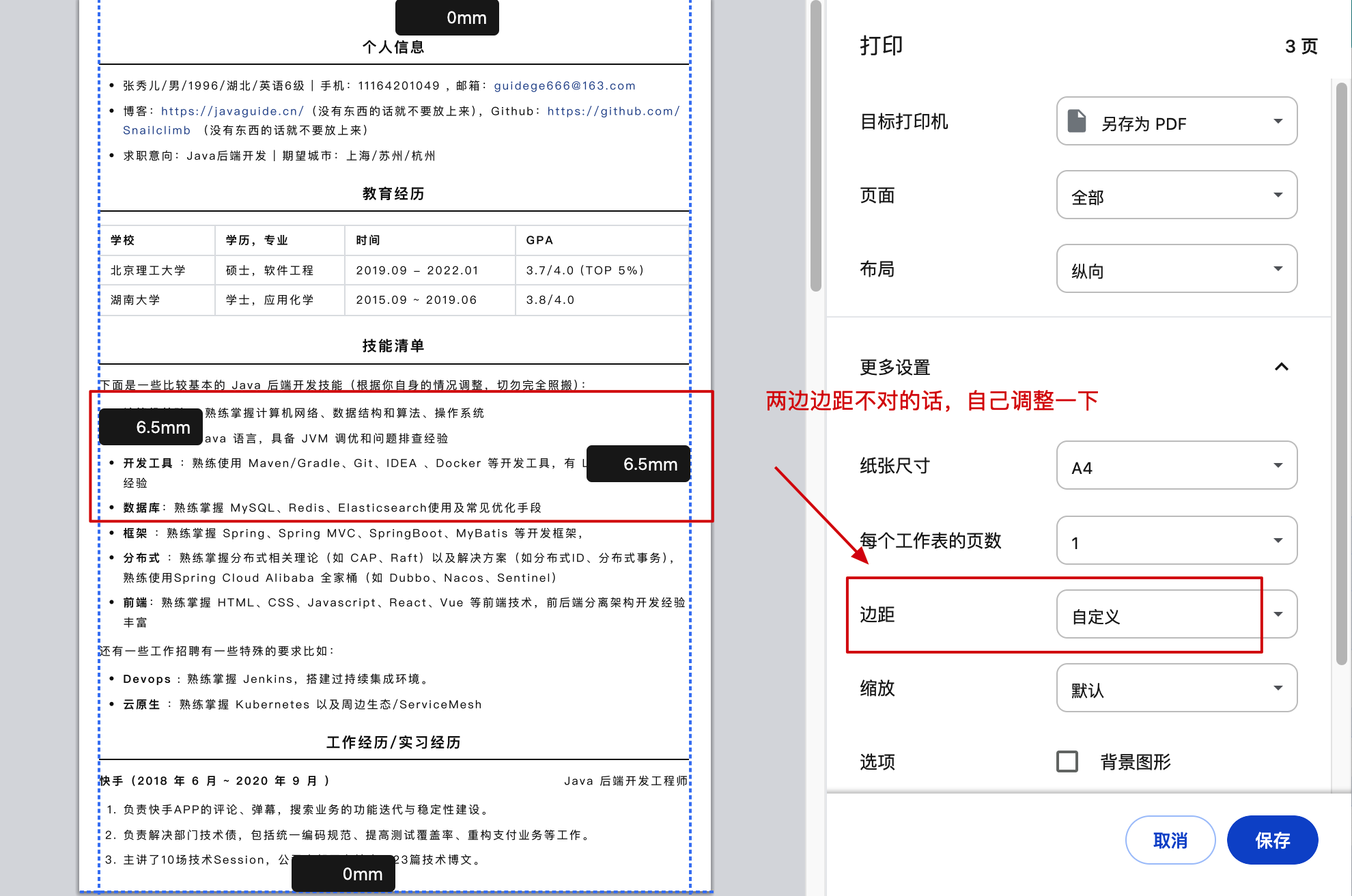Open the 每个工作表的页数 dropdown
This screenshot has height=896, width=1352.
pos(1176,541)
